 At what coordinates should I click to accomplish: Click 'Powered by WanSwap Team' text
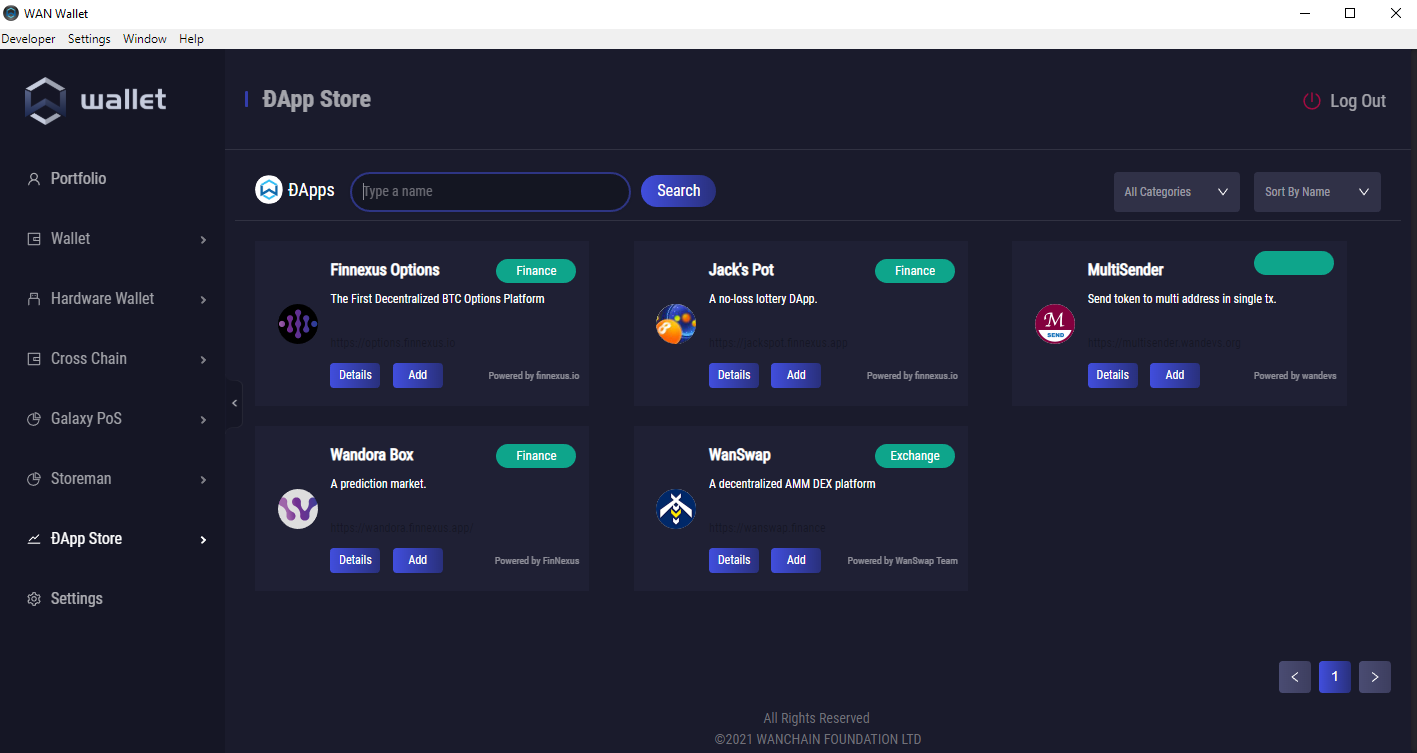pyautogui.click(x=903, y=561)
